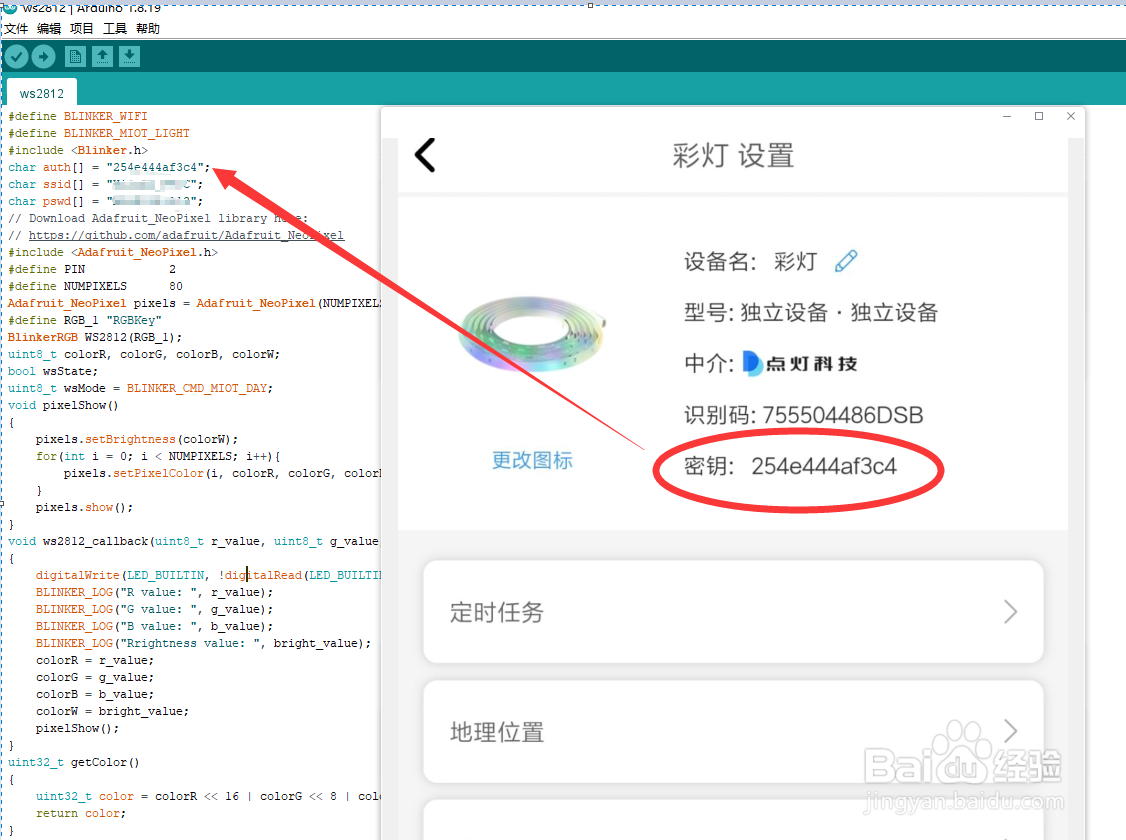This screenshot has width=1126, height=840.
Task: Click the void ws2812_callback line
Action: pyautogui.click(x=194, y=541)
